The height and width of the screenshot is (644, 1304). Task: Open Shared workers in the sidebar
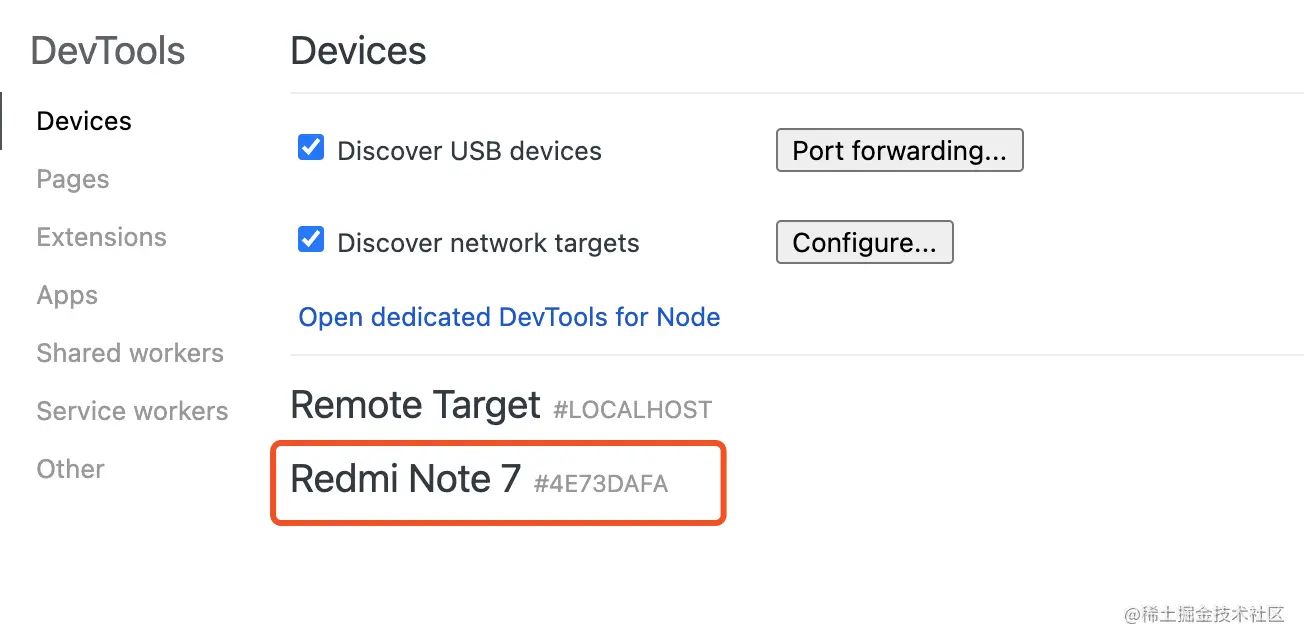tap(130, 353)
